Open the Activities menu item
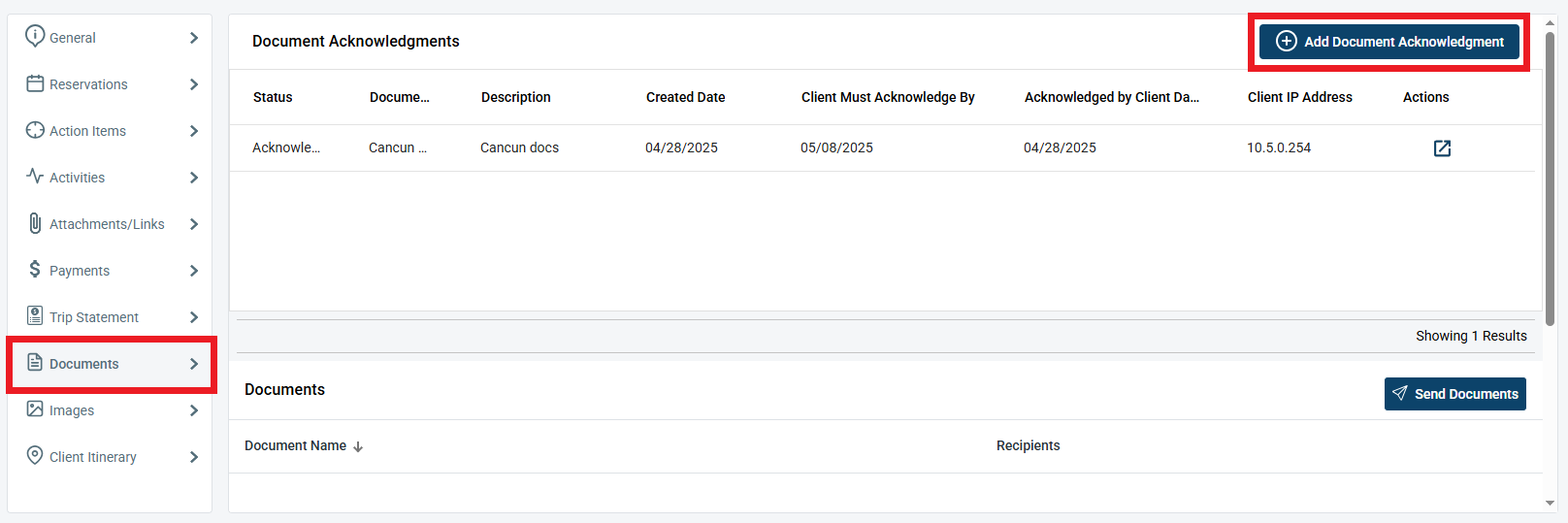1568x523 pixels. coord(111,178)
